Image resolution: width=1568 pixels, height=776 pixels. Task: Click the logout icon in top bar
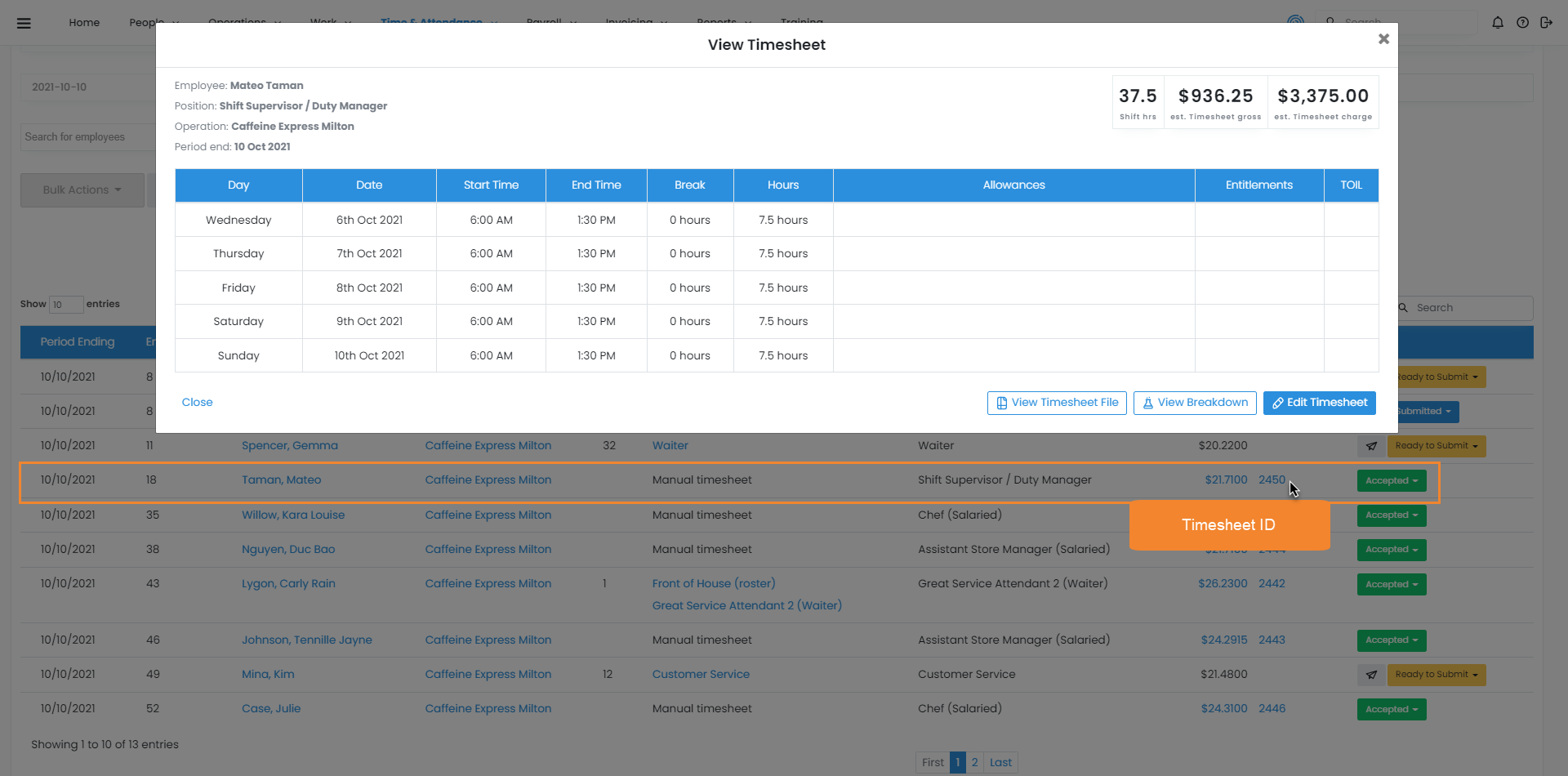(1546, 23)
